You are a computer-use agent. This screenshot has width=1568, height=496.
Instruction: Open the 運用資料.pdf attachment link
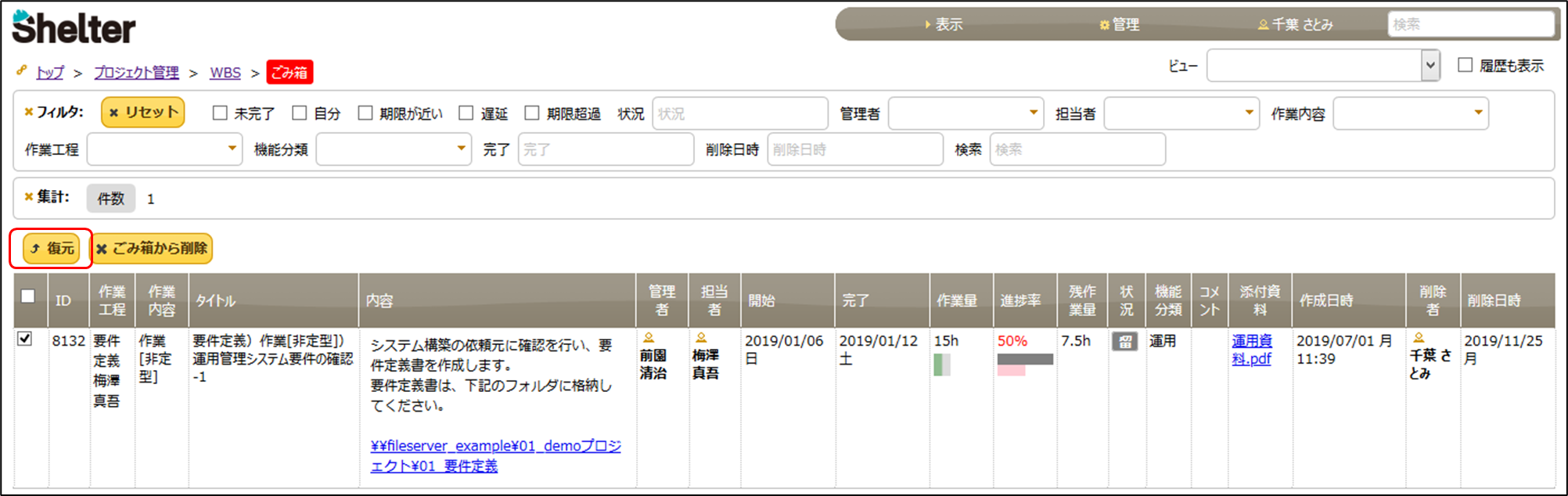(x=1252, y=350)
